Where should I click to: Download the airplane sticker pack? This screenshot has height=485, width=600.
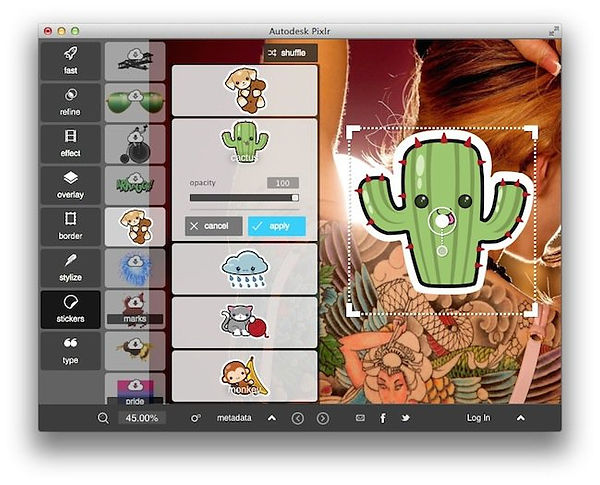[135, 61]
